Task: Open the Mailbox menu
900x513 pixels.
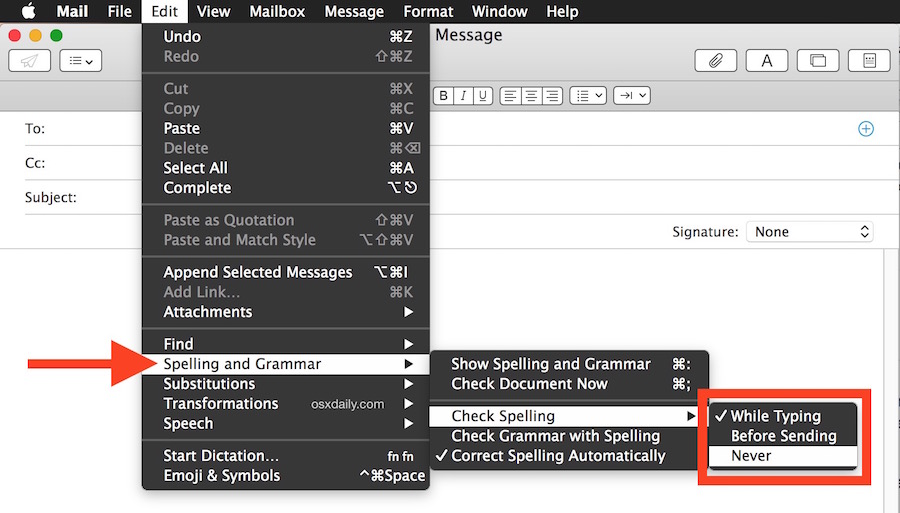Action: 277,11
